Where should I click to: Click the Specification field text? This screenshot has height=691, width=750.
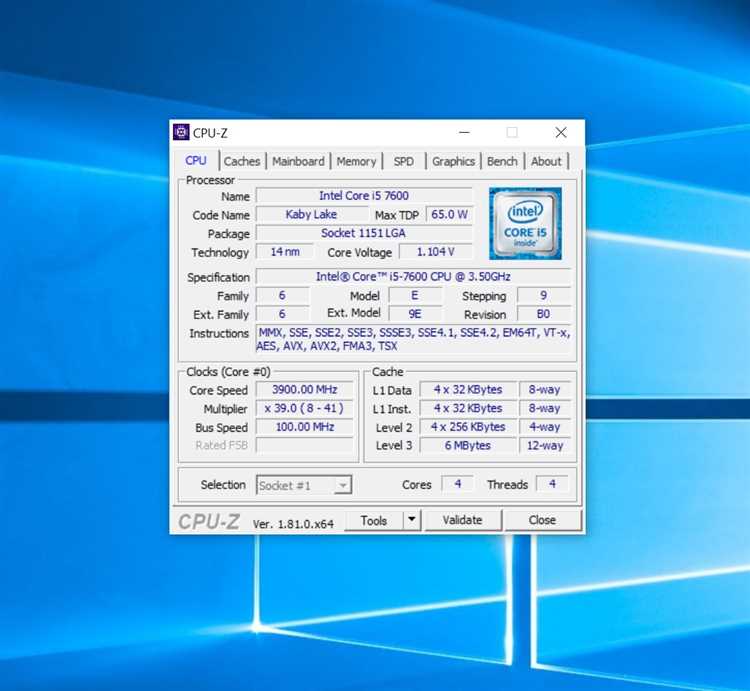coord(413,276)
